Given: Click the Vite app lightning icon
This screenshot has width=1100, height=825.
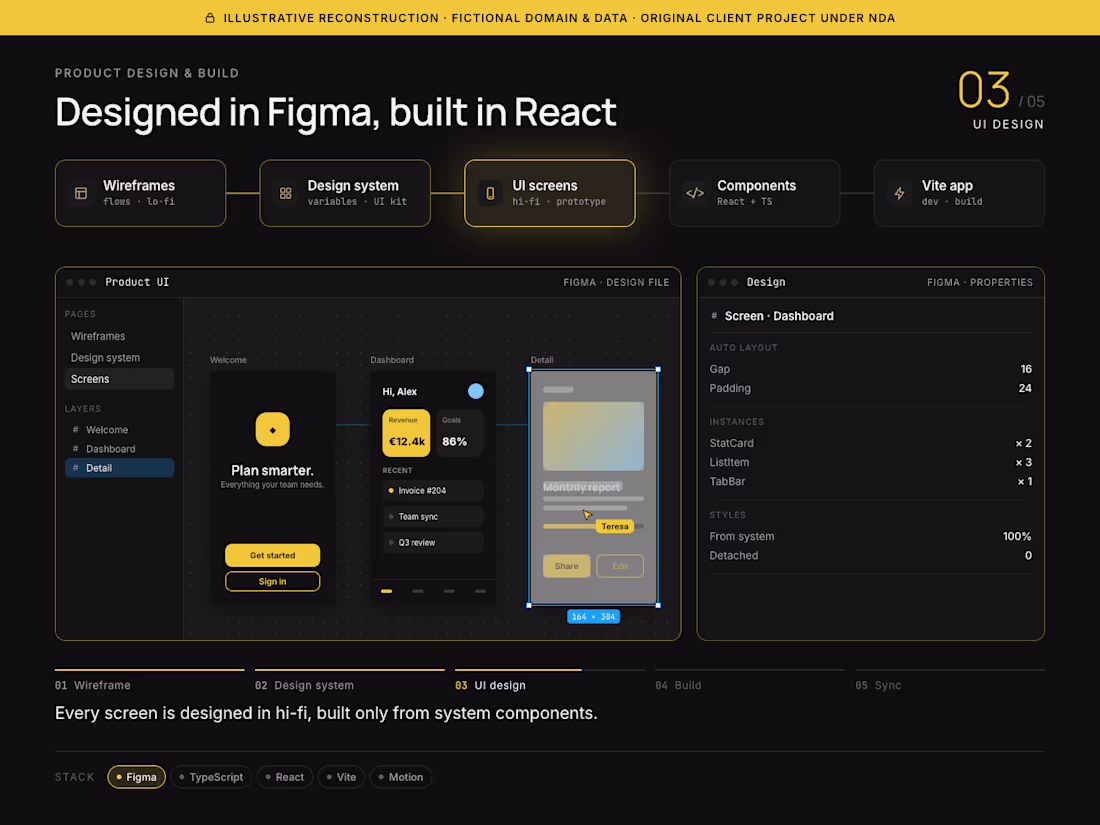Looking at the screenshot, I should [899, 193].
